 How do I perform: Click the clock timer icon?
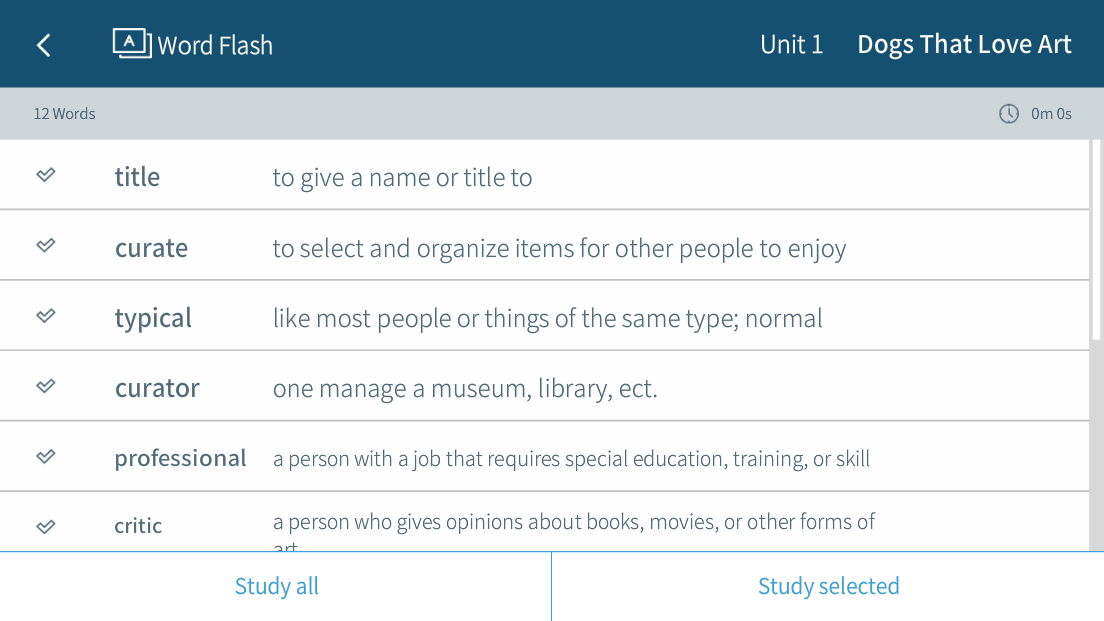click(1009, 114)
